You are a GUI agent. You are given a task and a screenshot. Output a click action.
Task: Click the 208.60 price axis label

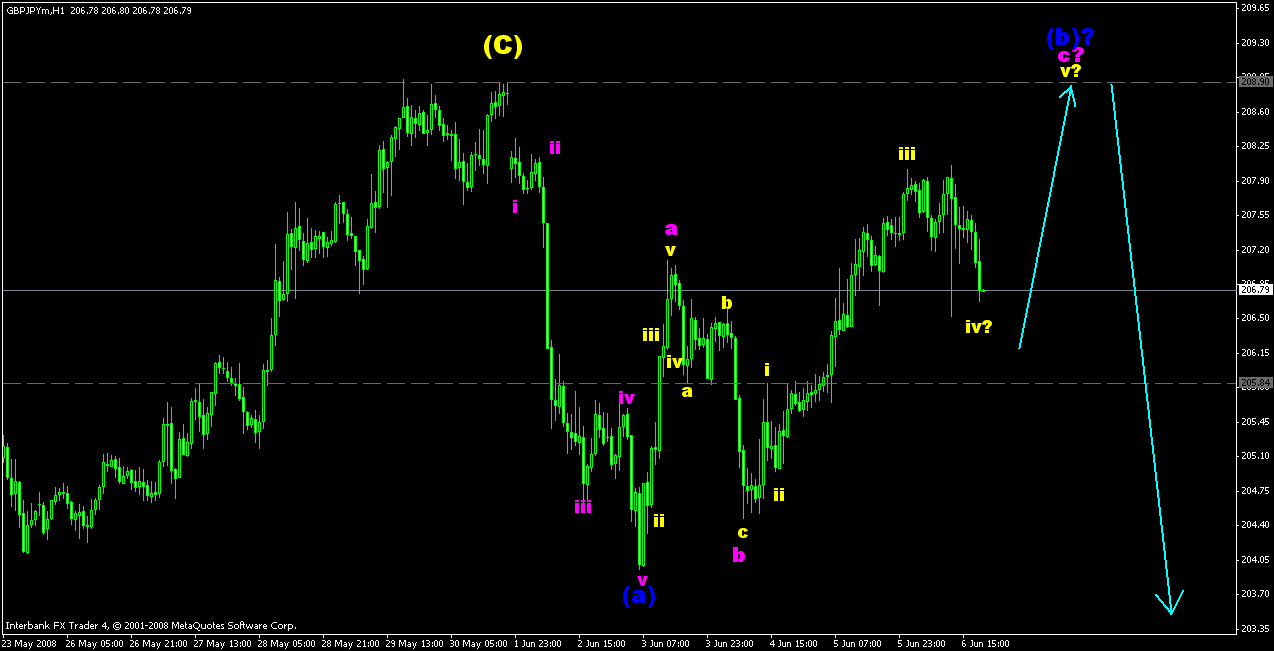tap(1254, 111)
